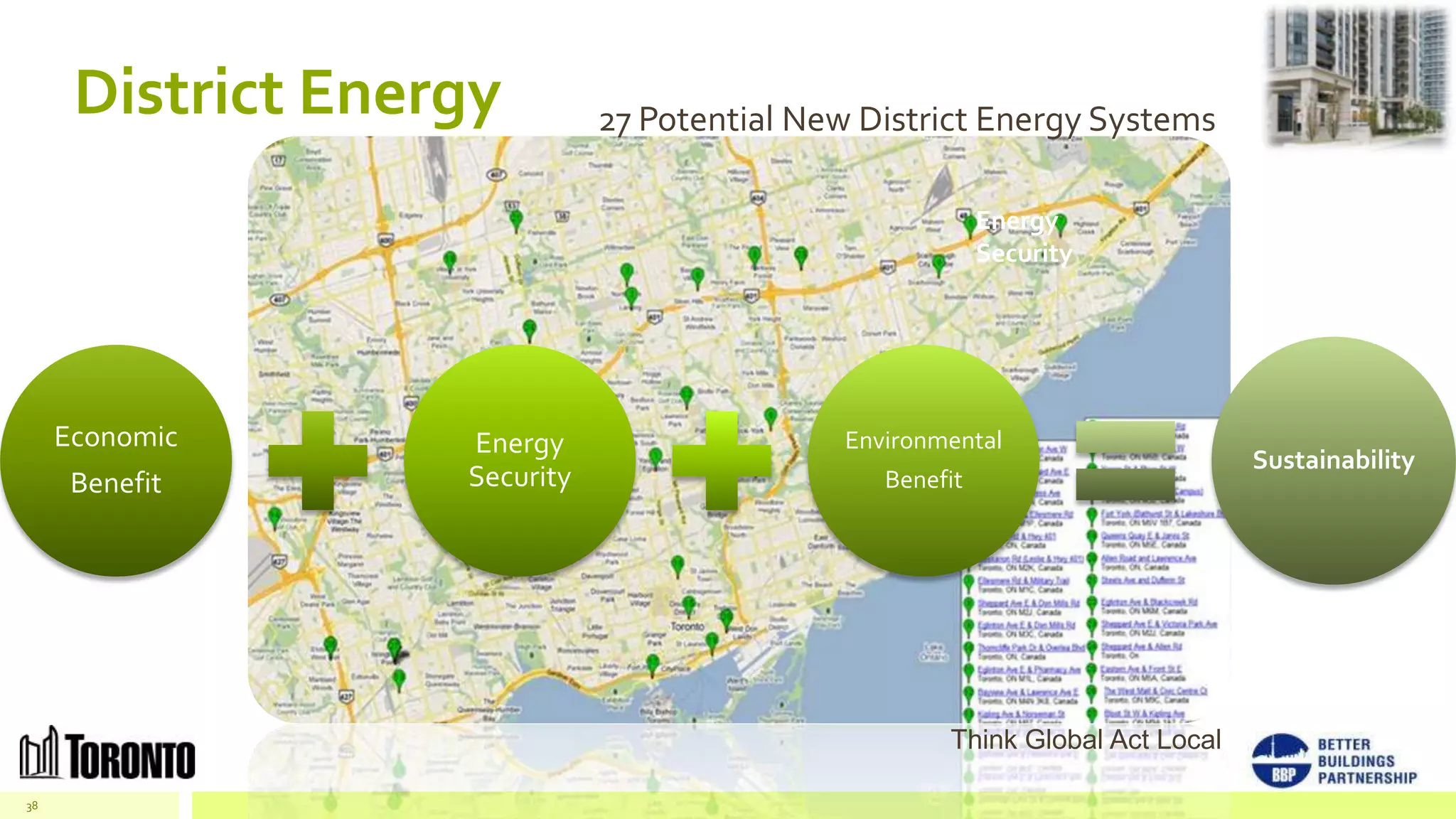Click the Toronto label on the map
Screen dimensions: 1456x819
tap(687, 626)
